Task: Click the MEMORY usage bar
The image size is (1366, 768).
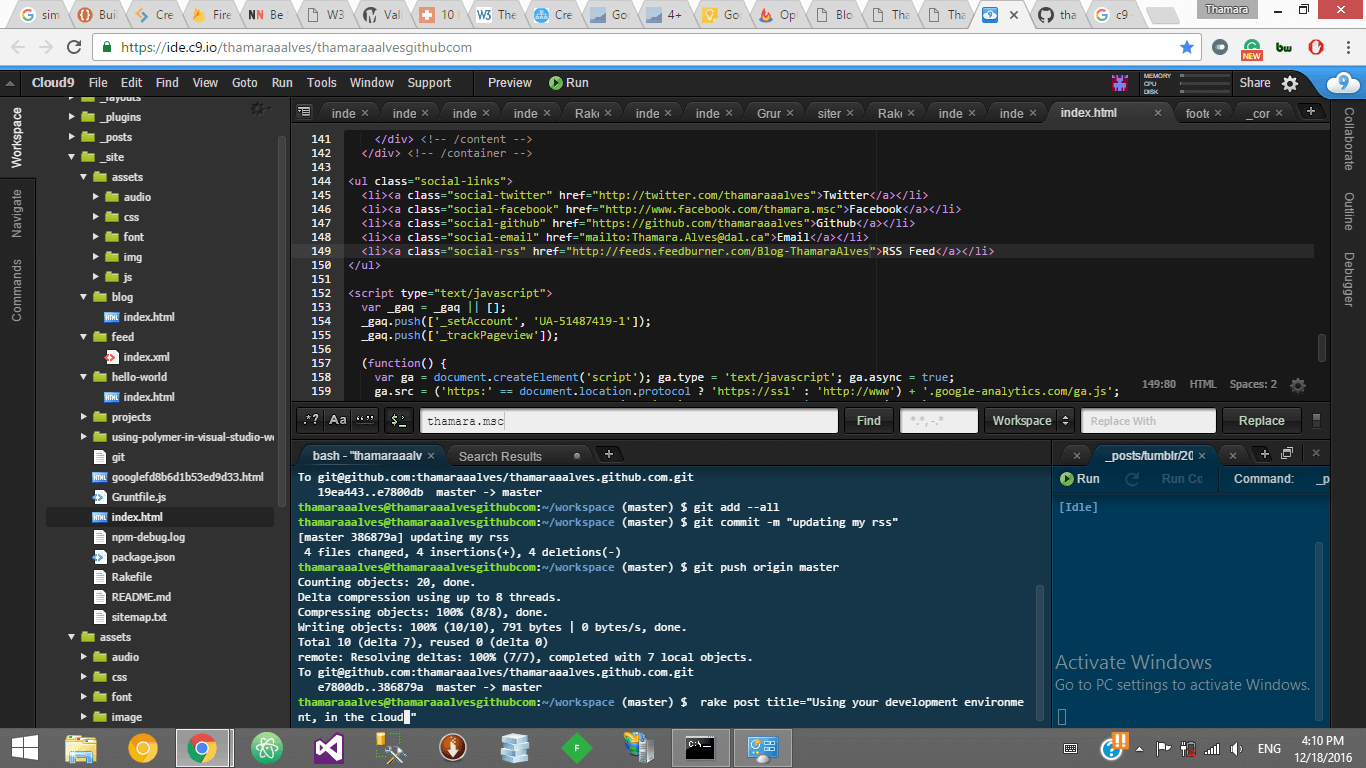Action: click(x=1205, y=76)
